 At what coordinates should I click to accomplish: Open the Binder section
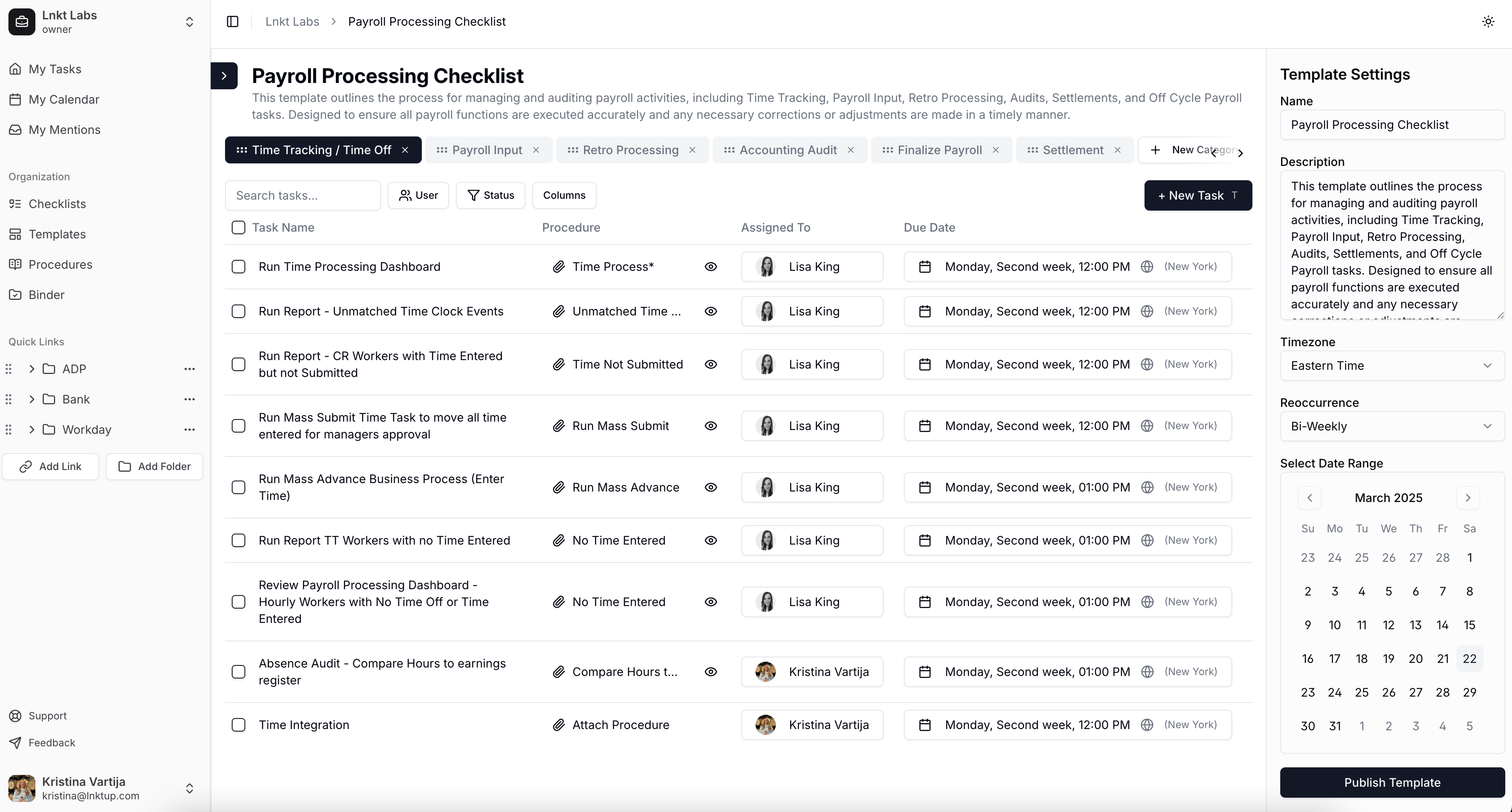(46, 294)
